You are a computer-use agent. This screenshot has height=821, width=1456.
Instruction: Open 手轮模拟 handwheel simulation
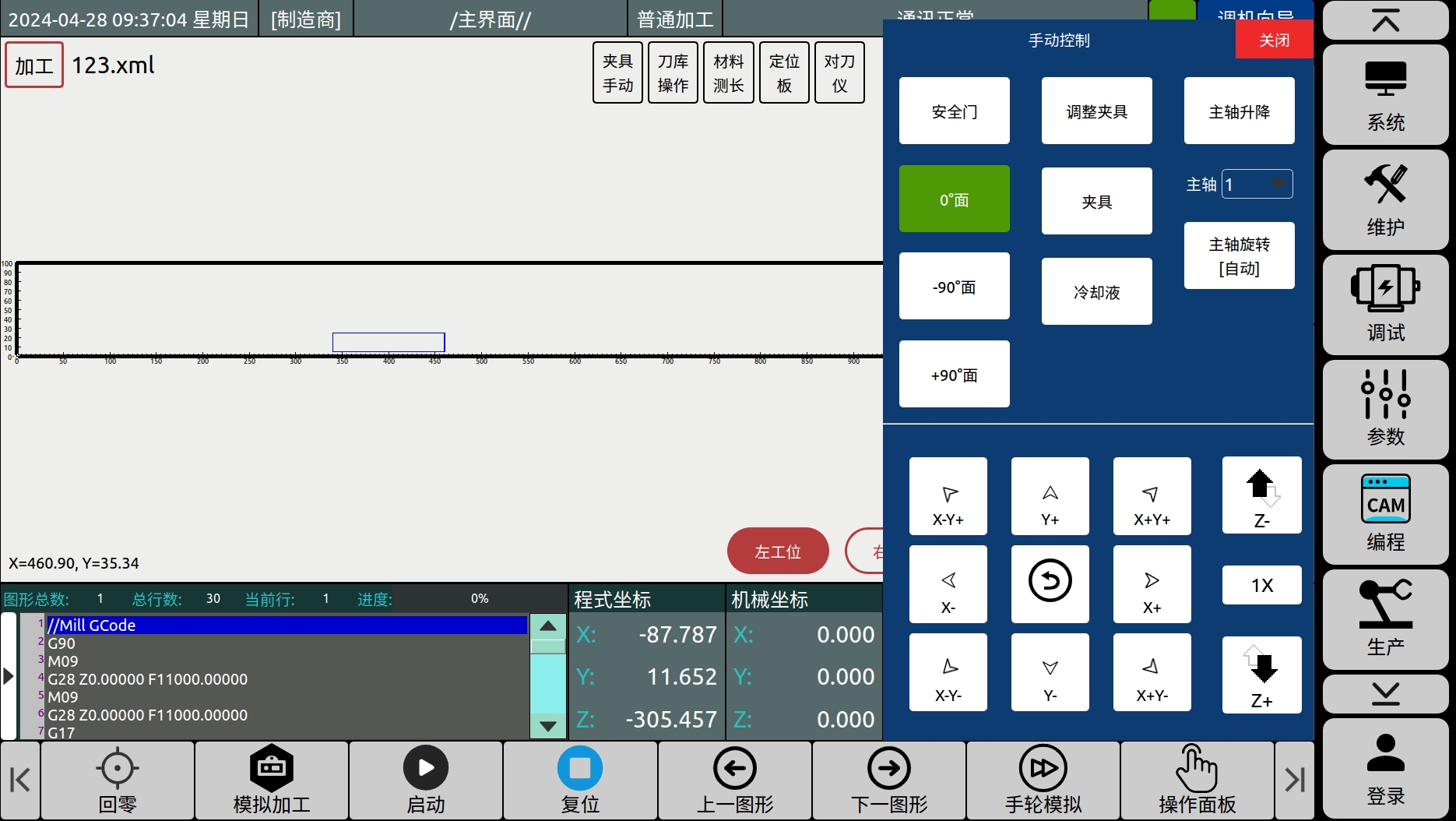(1043, 780)
